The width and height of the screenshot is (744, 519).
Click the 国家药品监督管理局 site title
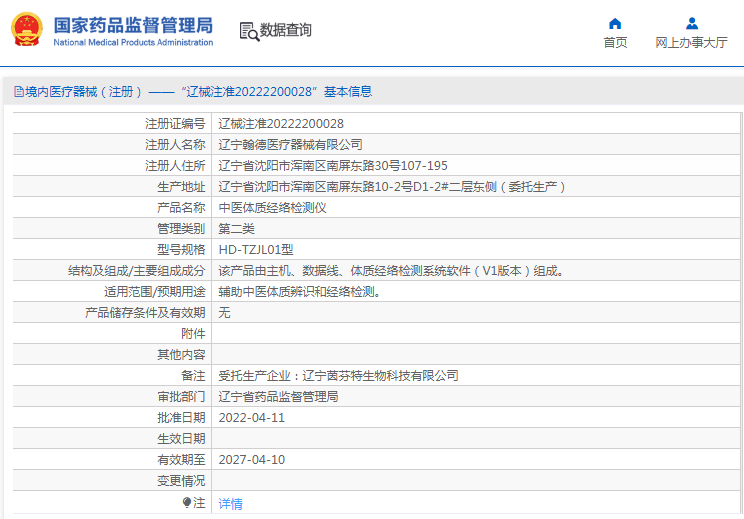click(132, 24)
